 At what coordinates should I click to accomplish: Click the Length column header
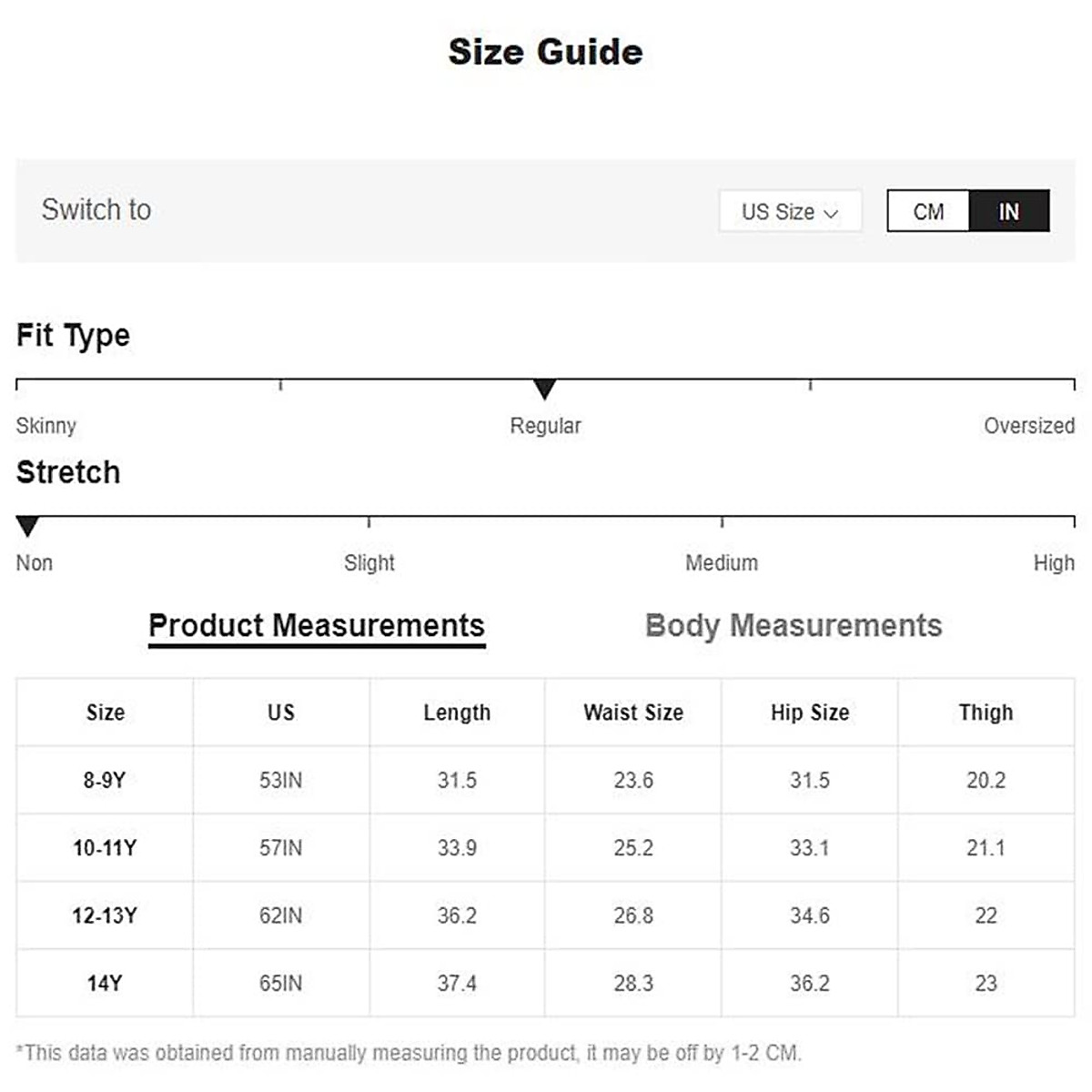(x=457, y=713)
